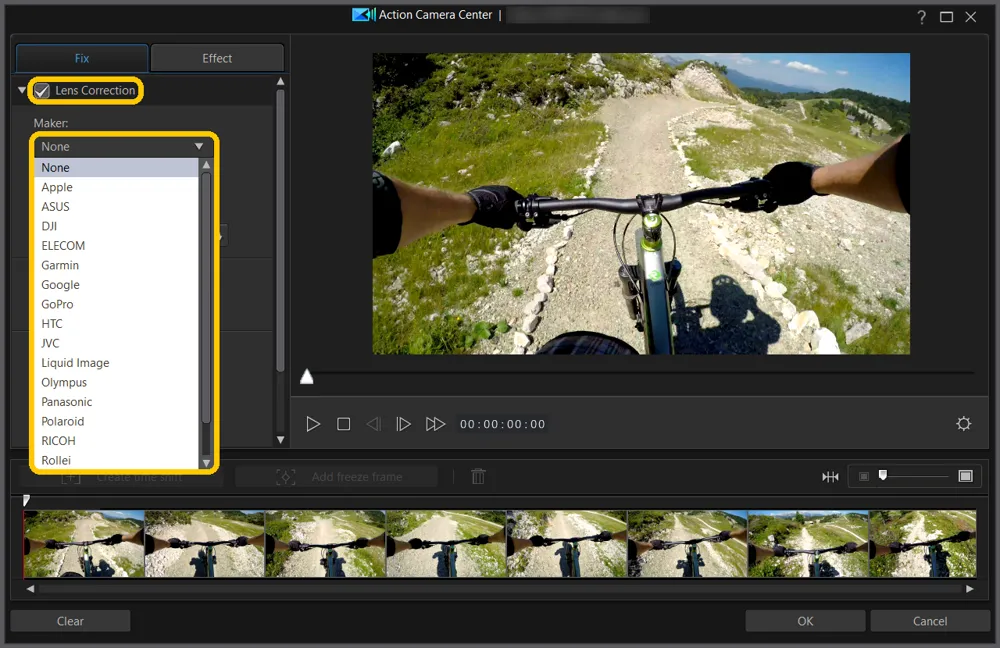
Task: Select Apple in the maker list
Action: (x=117, y=188)
